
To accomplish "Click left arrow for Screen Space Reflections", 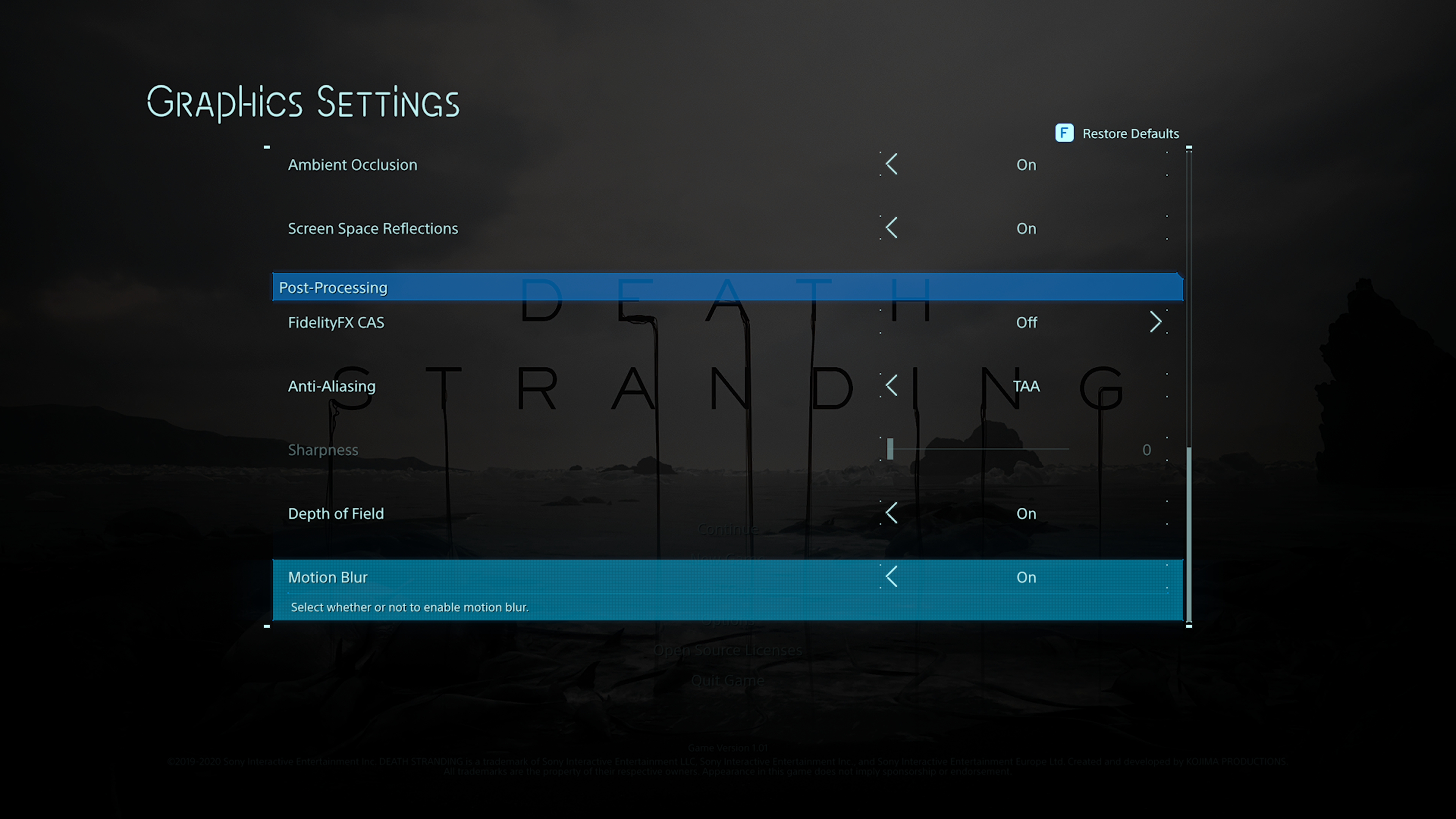I will 891,228.
